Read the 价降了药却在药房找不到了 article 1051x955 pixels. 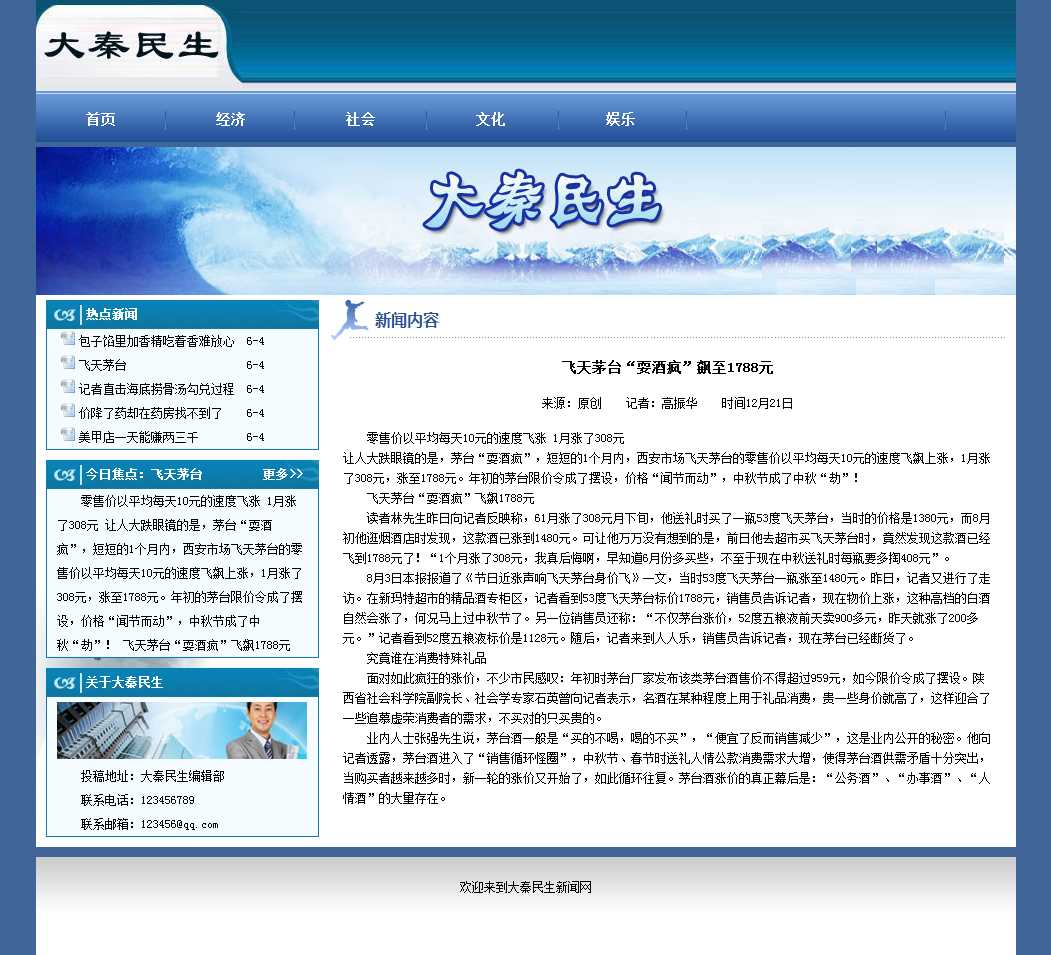pos(150,413)
